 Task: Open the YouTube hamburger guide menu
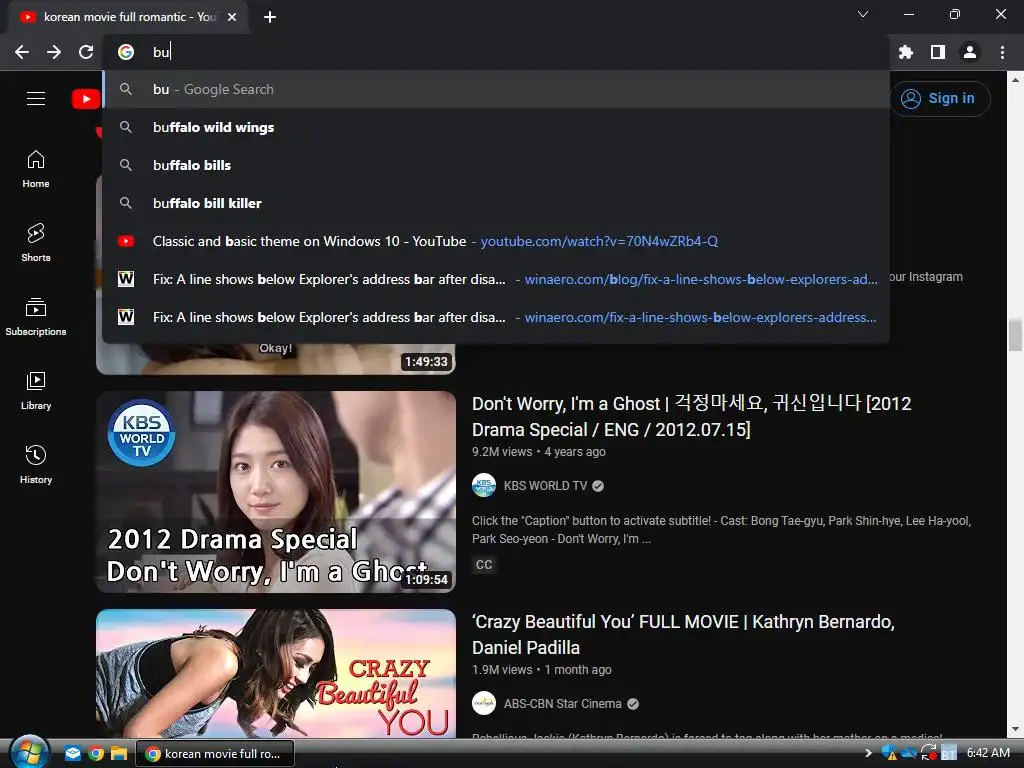click(36, 99)
